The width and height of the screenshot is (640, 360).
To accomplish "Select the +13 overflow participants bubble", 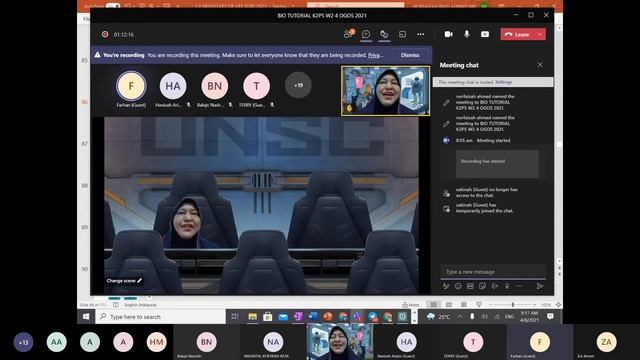I will coord(23,342).
